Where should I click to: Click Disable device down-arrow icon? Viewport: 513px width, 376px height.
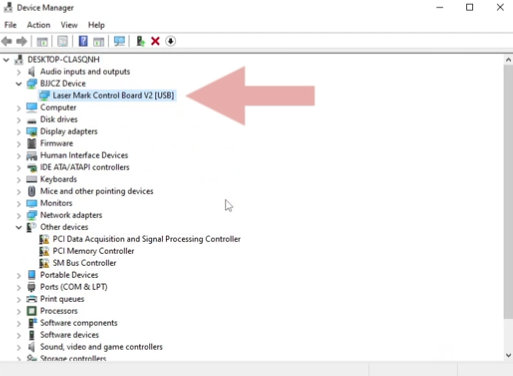[170, 41]
